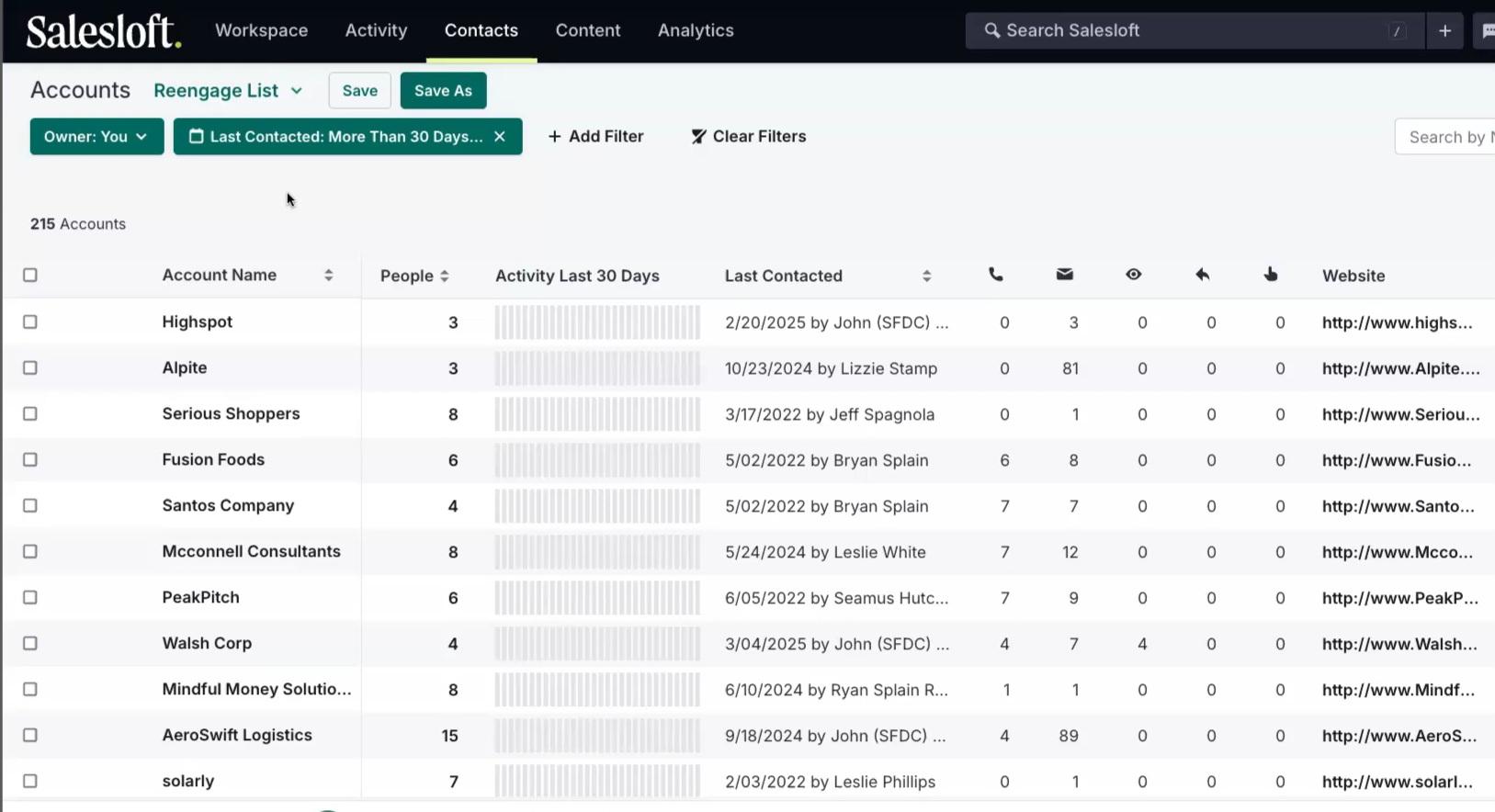
Task: Check the PeakPitch row checkbox
Action: pos(30,597)
